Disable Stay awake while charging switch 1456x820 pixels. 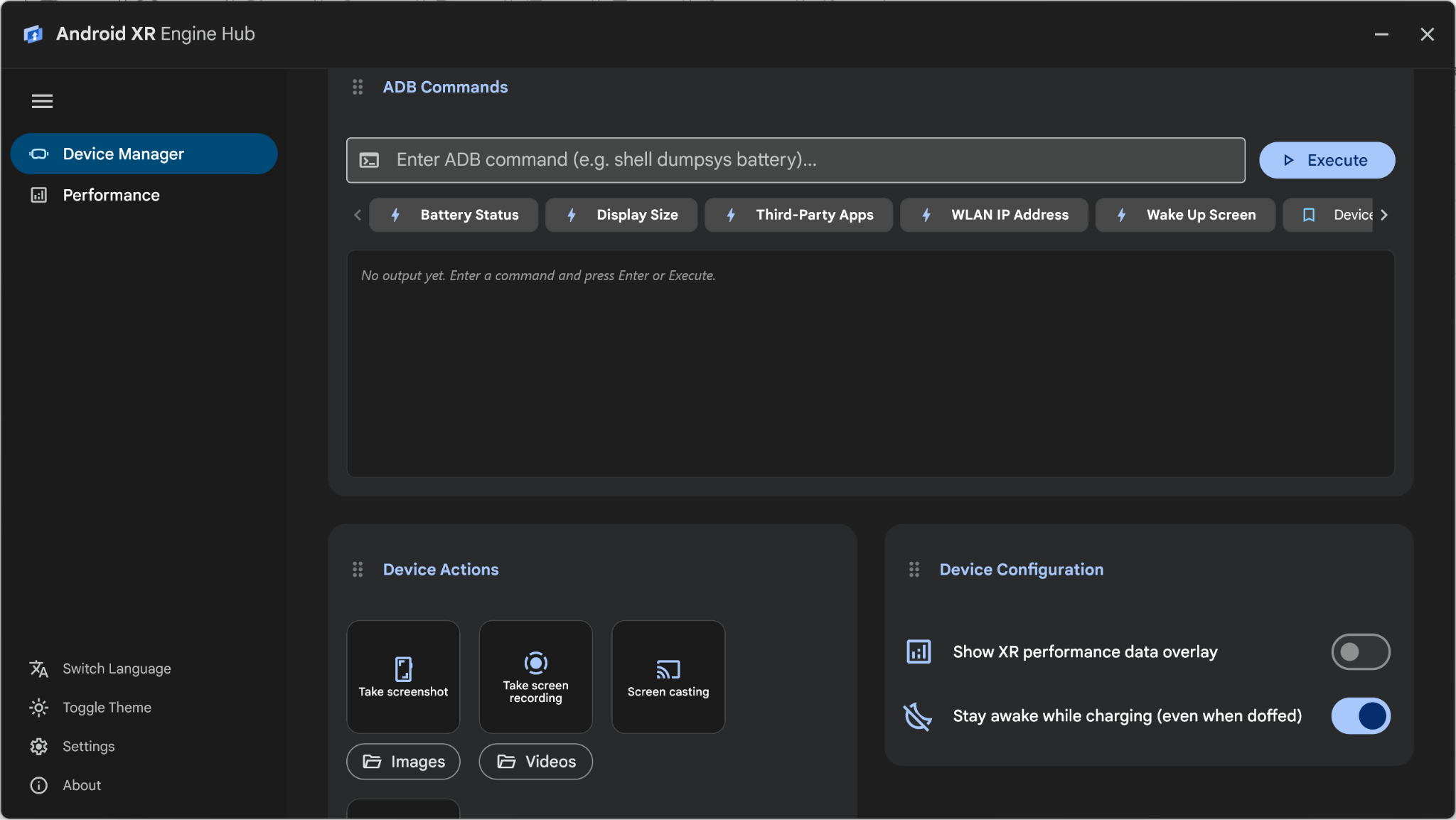[x=1361, y=715]
